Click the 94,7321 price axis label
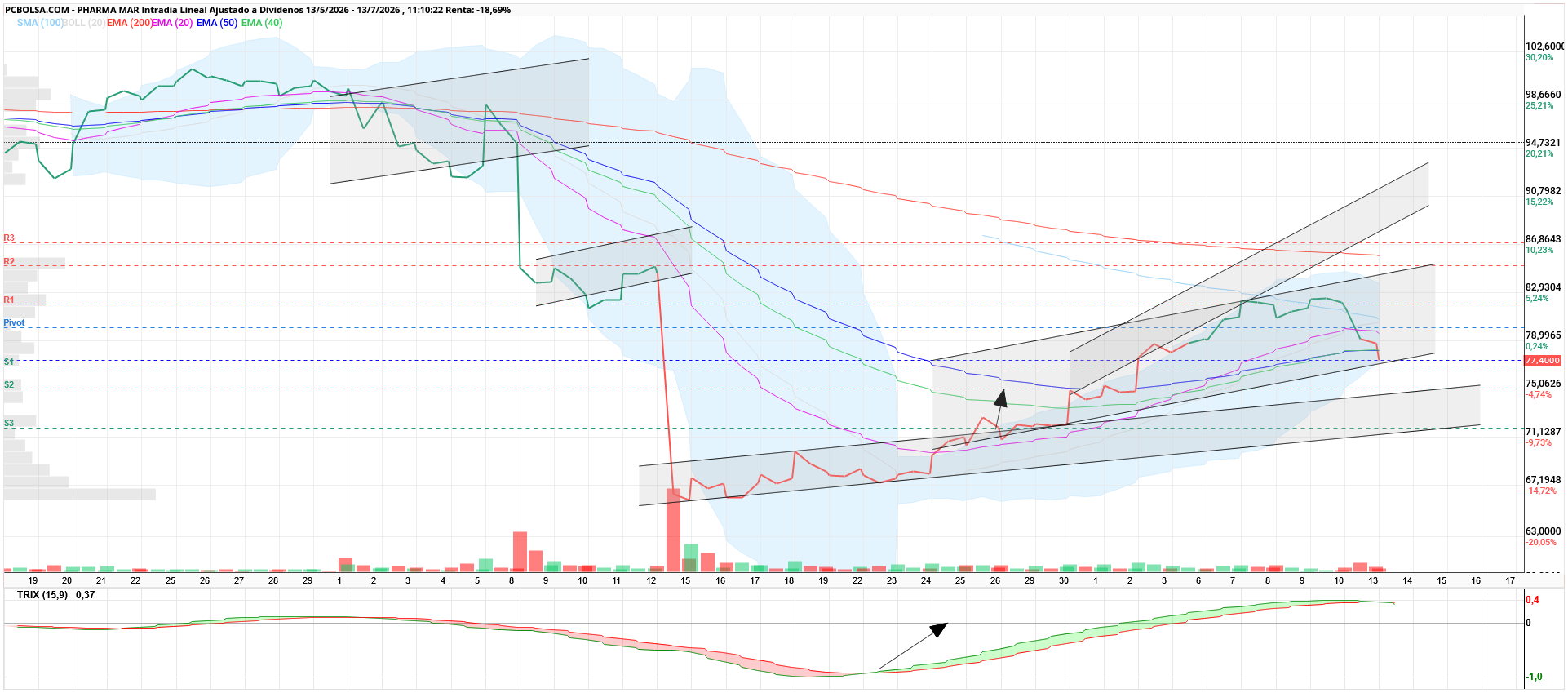1568x693 pixels. pos(1543,143)
